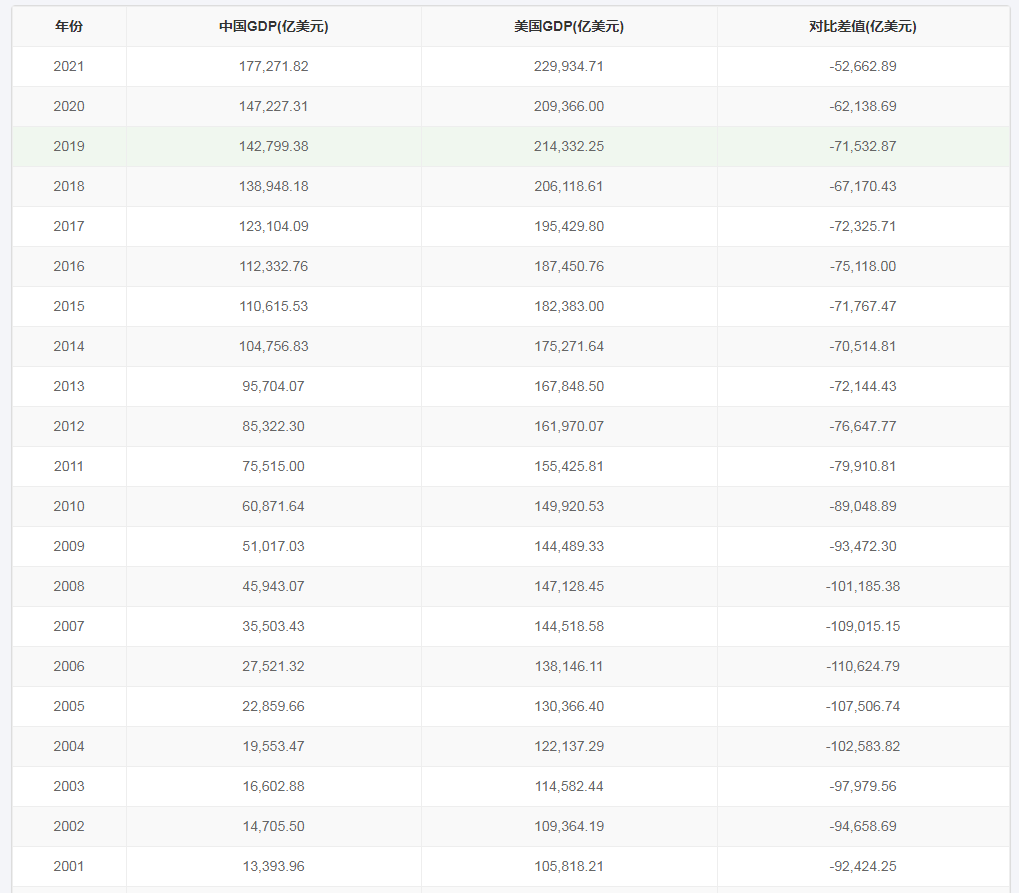Select the 2021 year cell
Viewport: 1019px width, 893px height.
pyautogui.click(x=69, y=66)
